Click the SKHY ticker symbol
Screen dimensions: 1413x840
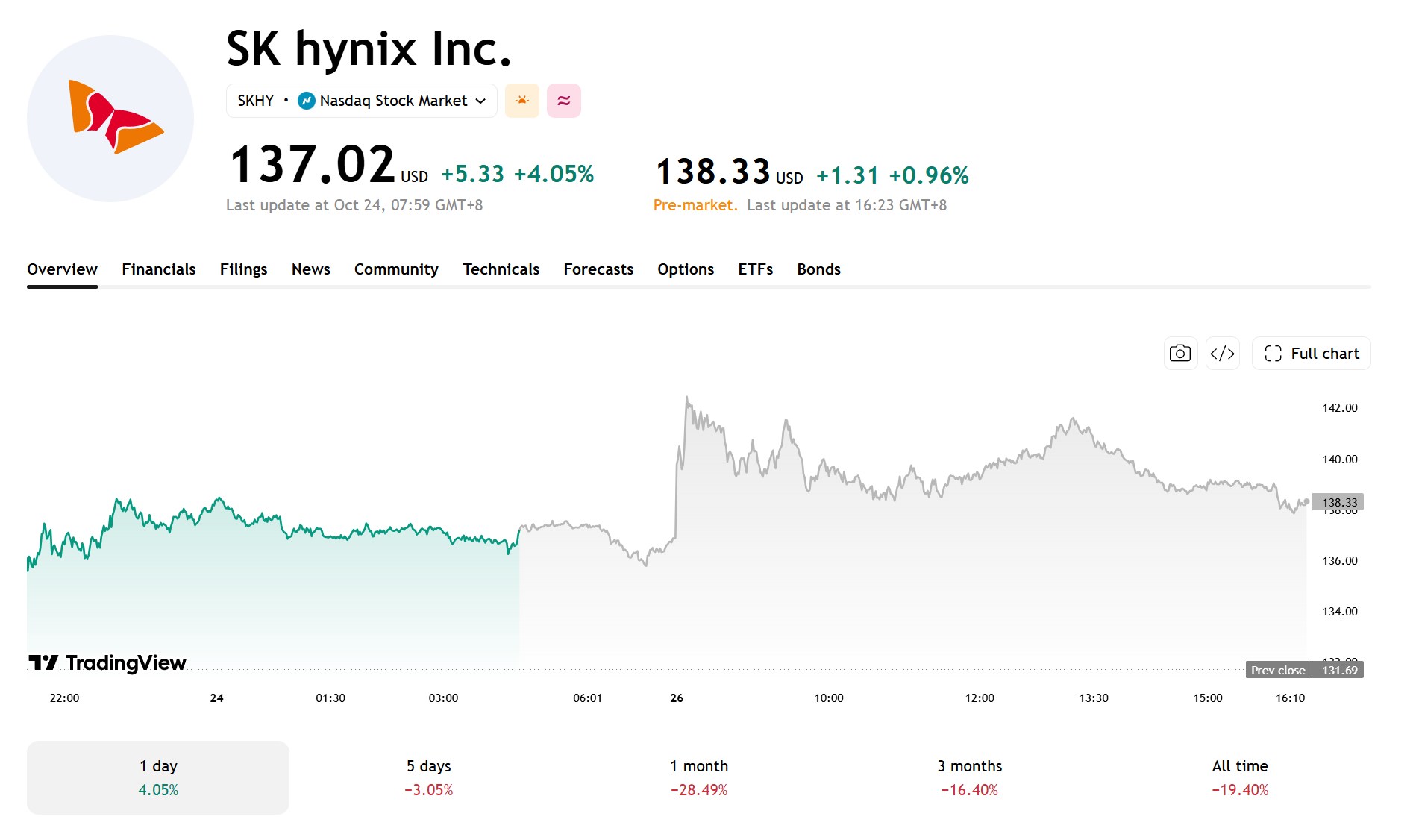tap(256, 101)
